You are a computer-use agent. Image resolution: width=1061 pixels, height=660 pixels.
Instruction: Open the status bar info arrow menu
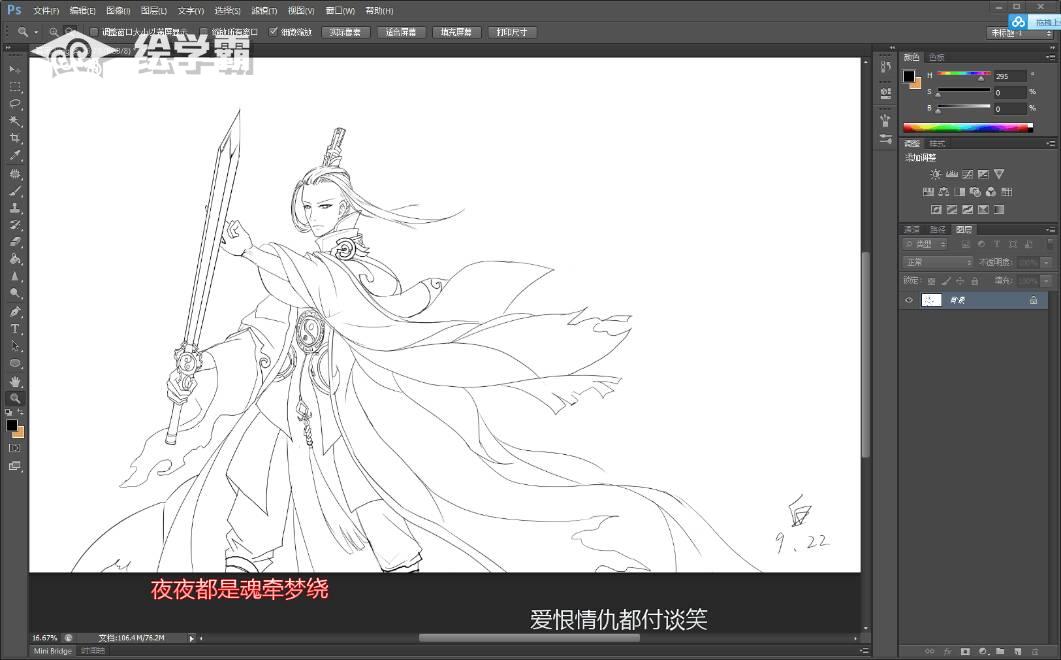pos(191,638)
